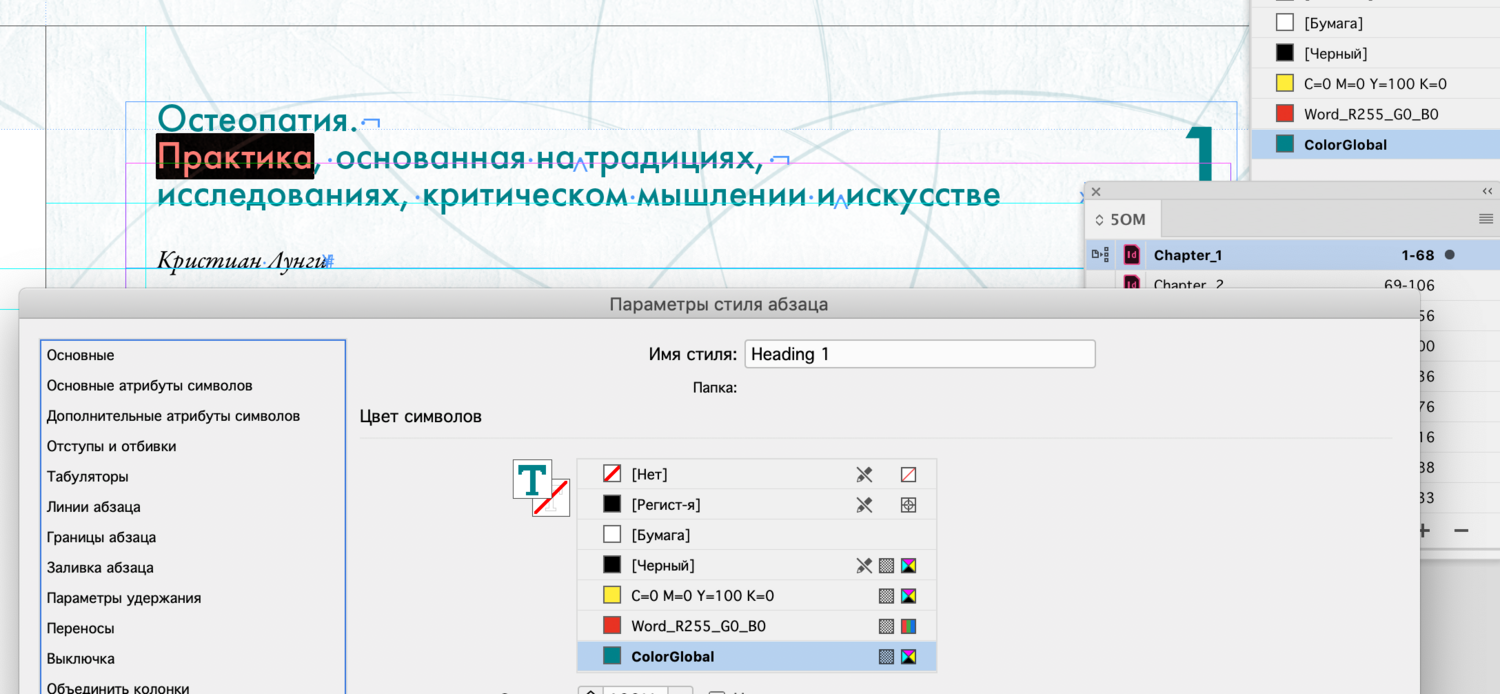This screenshot has width=1500, height=694.
Task: Collapse the book panel with double-arrow icon
Action: click(1487, 191)
